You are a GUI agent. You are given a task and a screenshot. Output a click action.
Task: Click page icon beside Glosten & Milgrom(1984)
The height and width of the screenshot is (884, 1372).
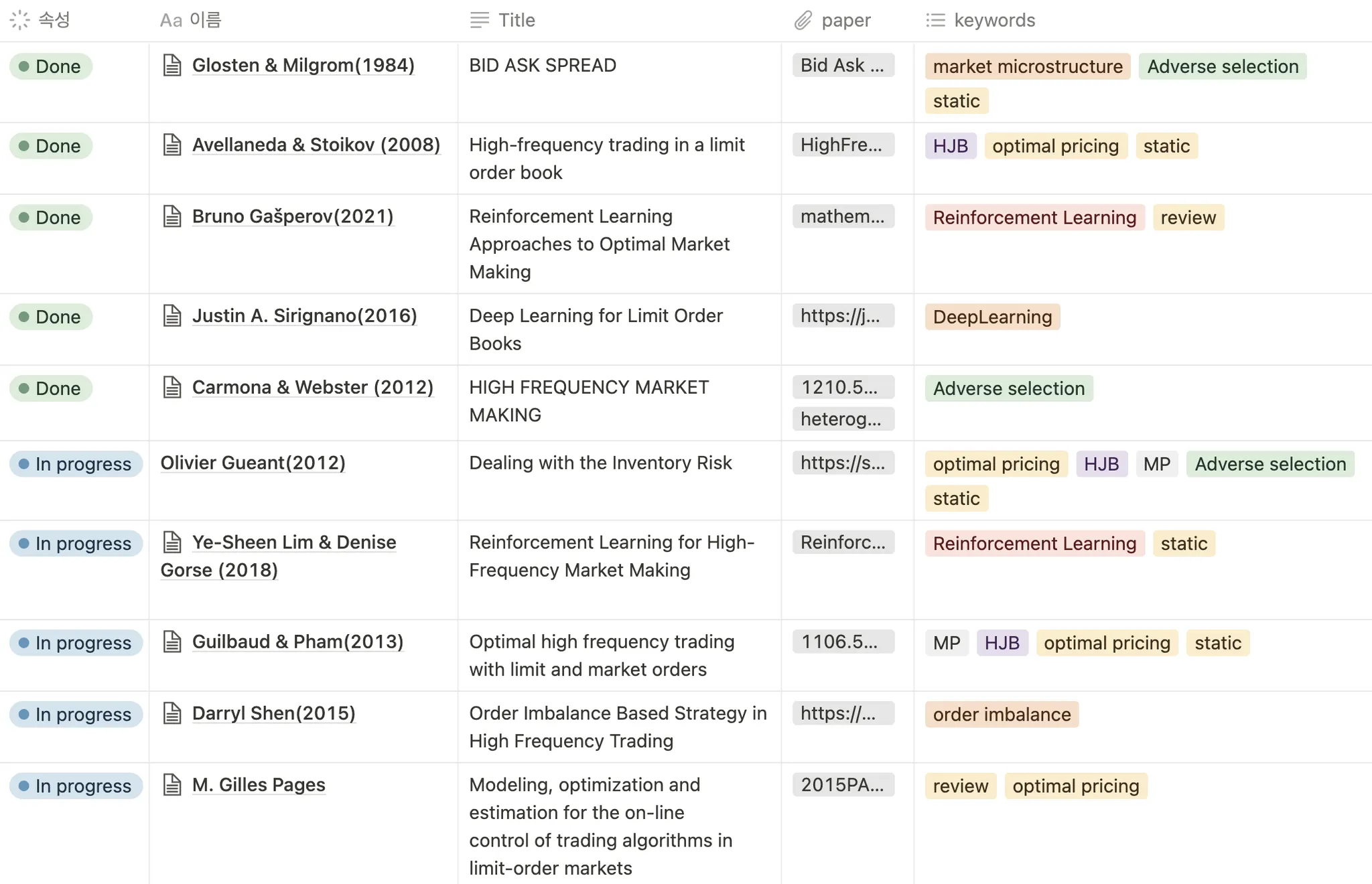point(172,66)
